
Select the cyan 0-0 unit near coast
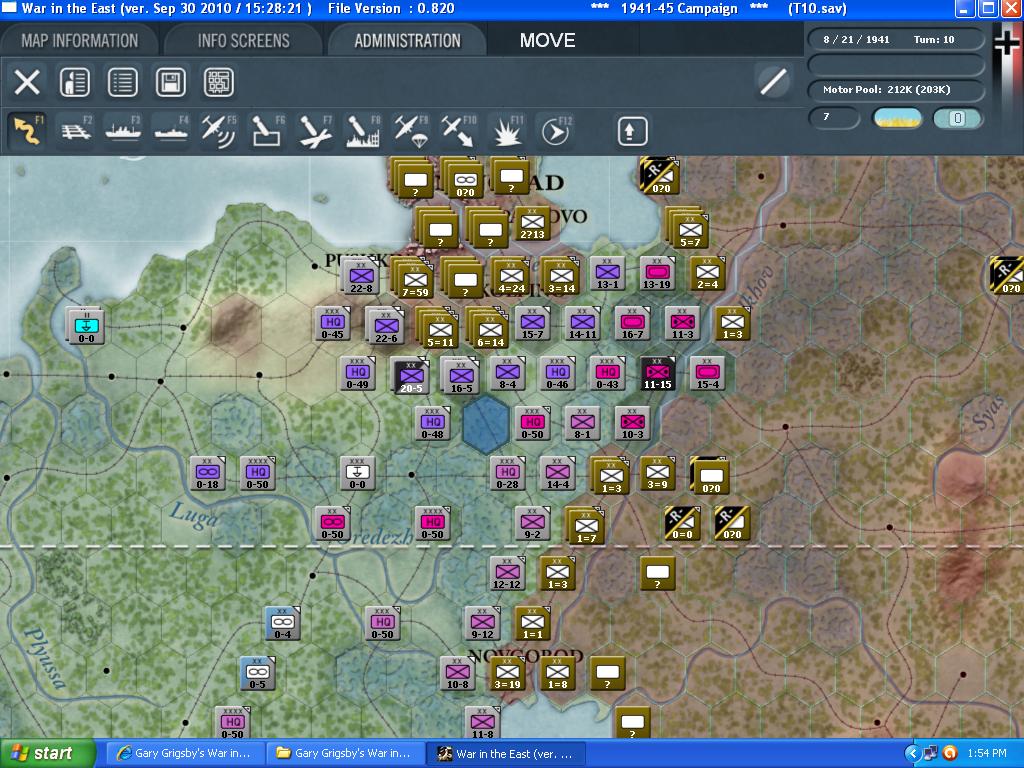click(x=86, y=325)
